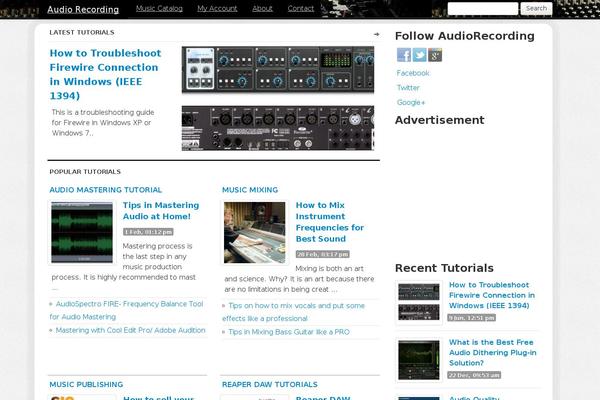Open Firewire article in Recent Tutorials sidebar
Image resolution: width=600 pixels, height=400 pixels.
point(492,295)
